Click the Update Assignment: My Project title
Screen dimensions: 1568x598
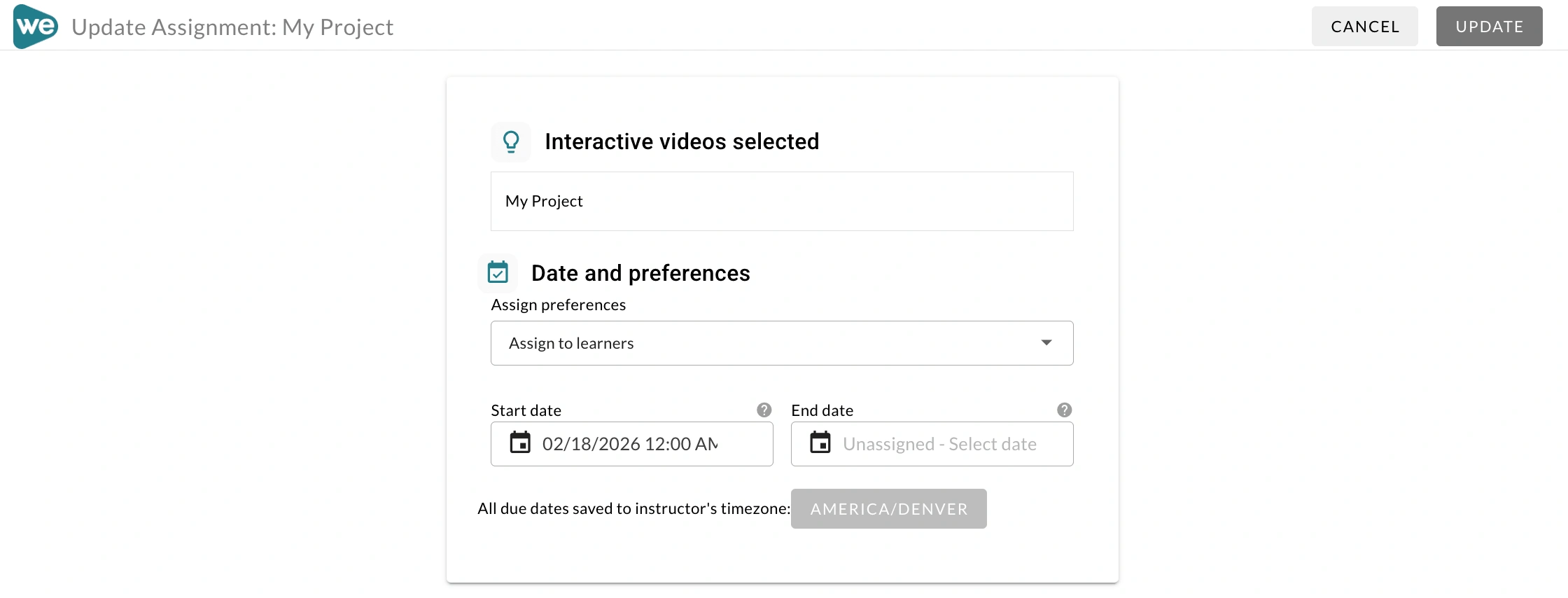[232, 27]
